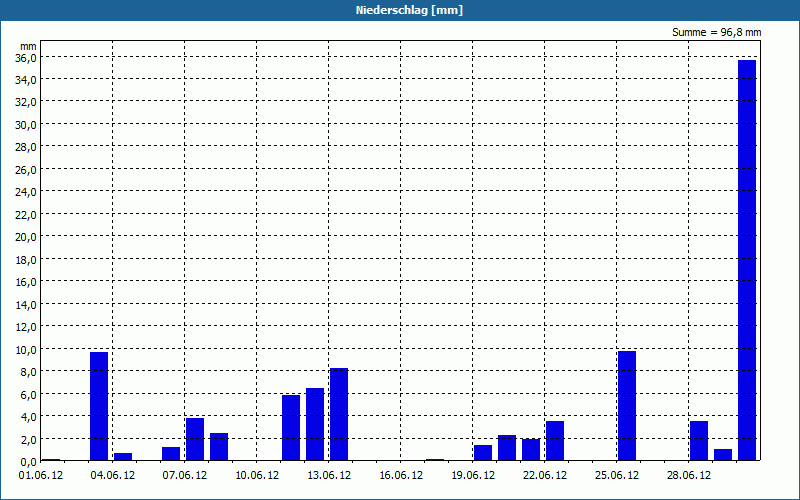Select the 16,0 y-axis value
The height and width of the screenshot is (500, 800).
[26, 282]
